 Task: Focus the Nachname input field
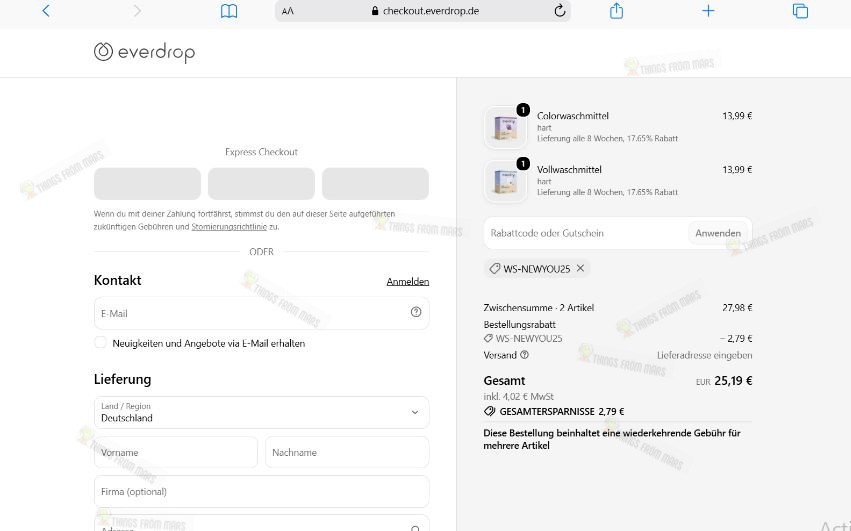point(347,452)
